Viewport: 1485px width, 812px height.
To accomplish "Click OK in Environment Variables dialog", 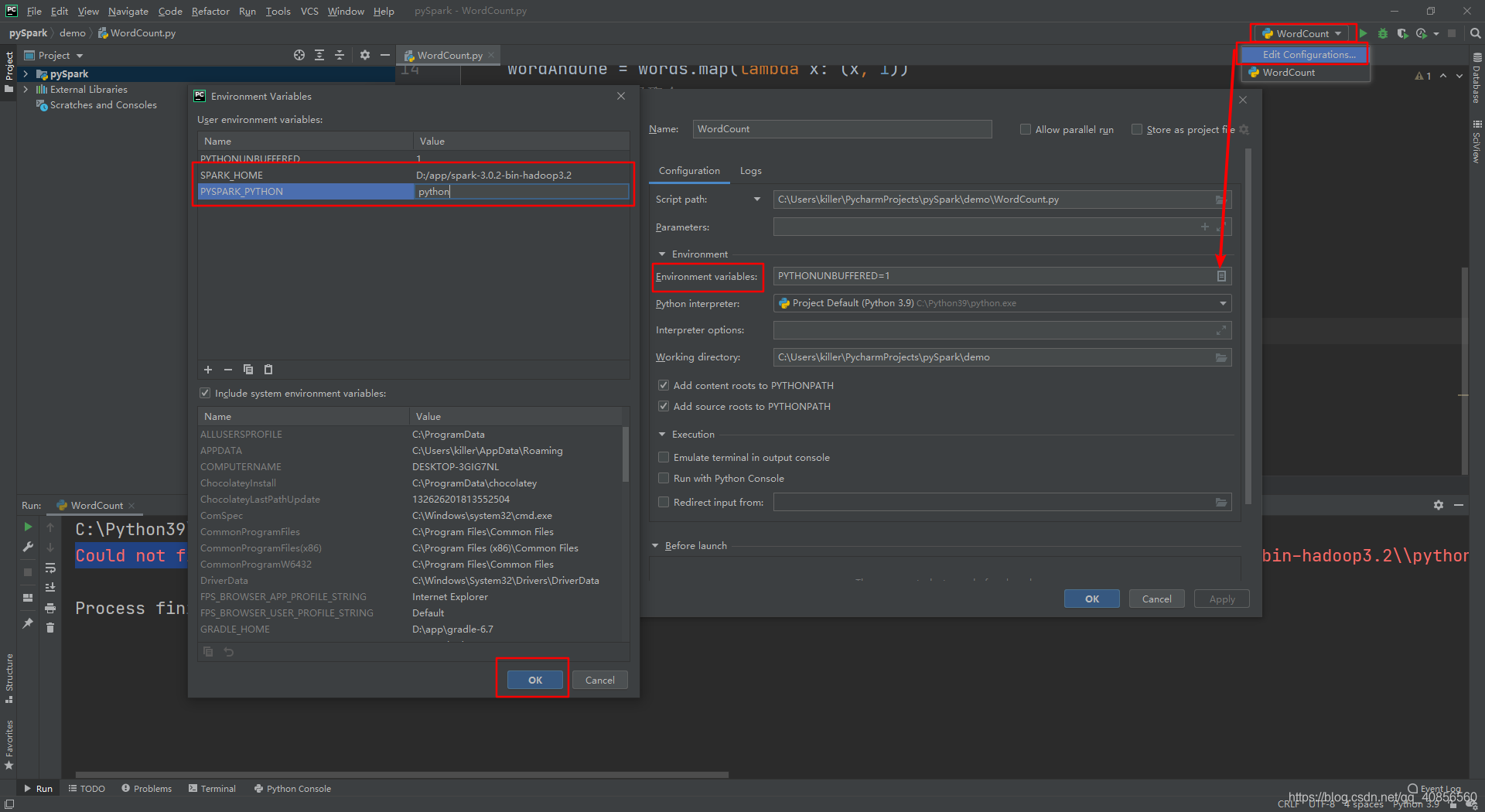I will pos(535,680).
